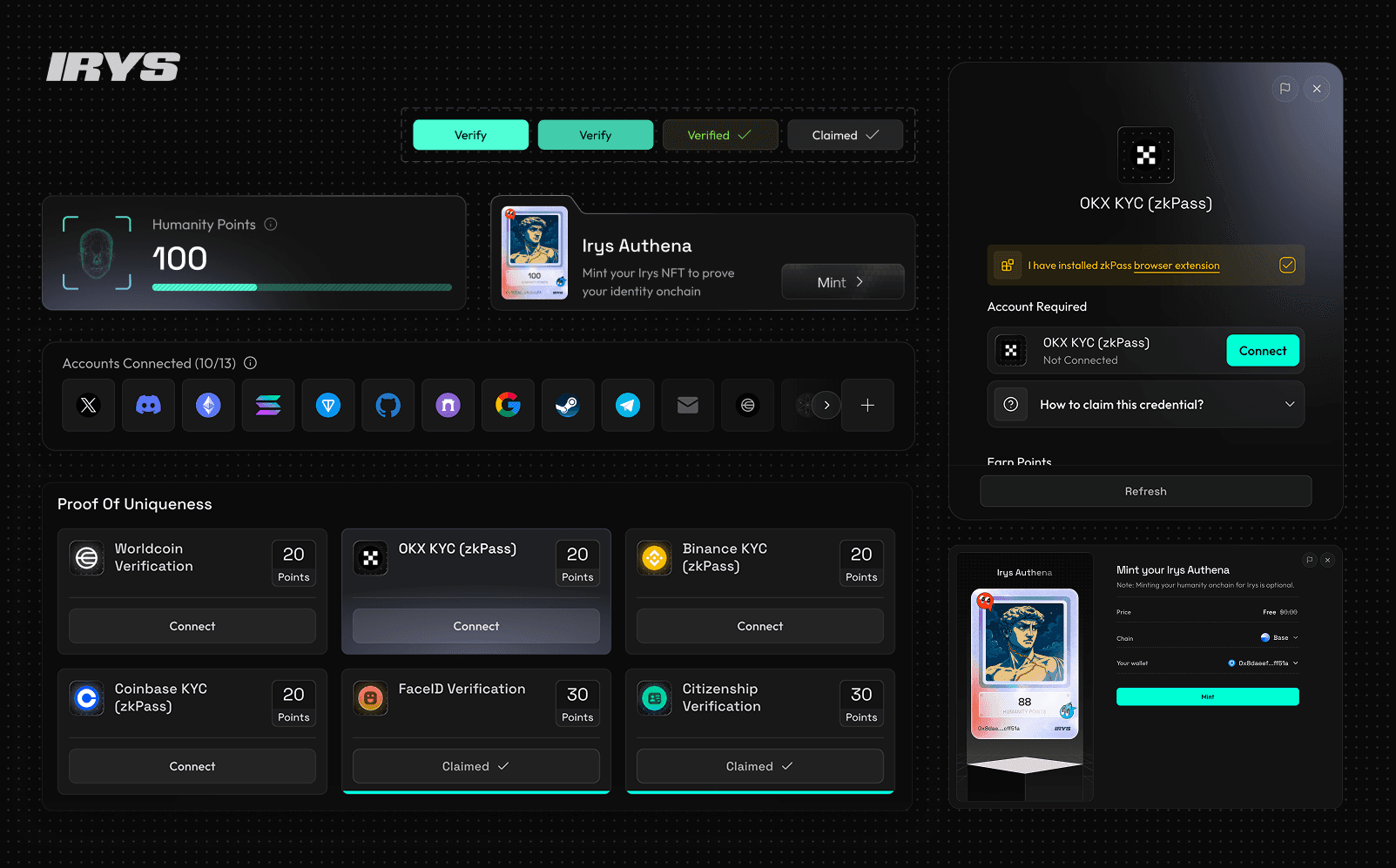Connect Binance KYC (zkPass)

760,626
